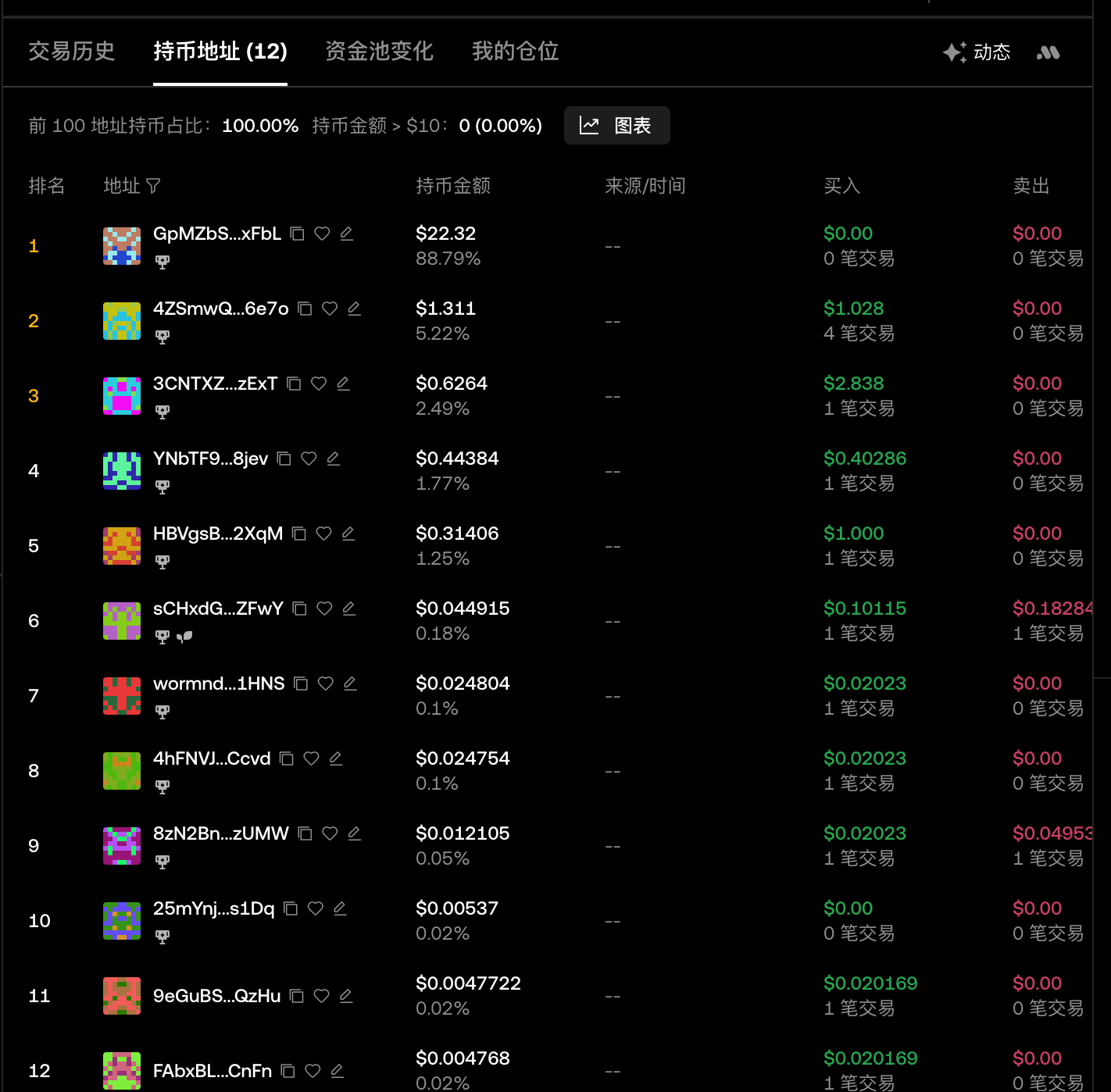Edit the 3CNTXZ...zExT address label
The image size is (1111, 1092).
[343, 384]
